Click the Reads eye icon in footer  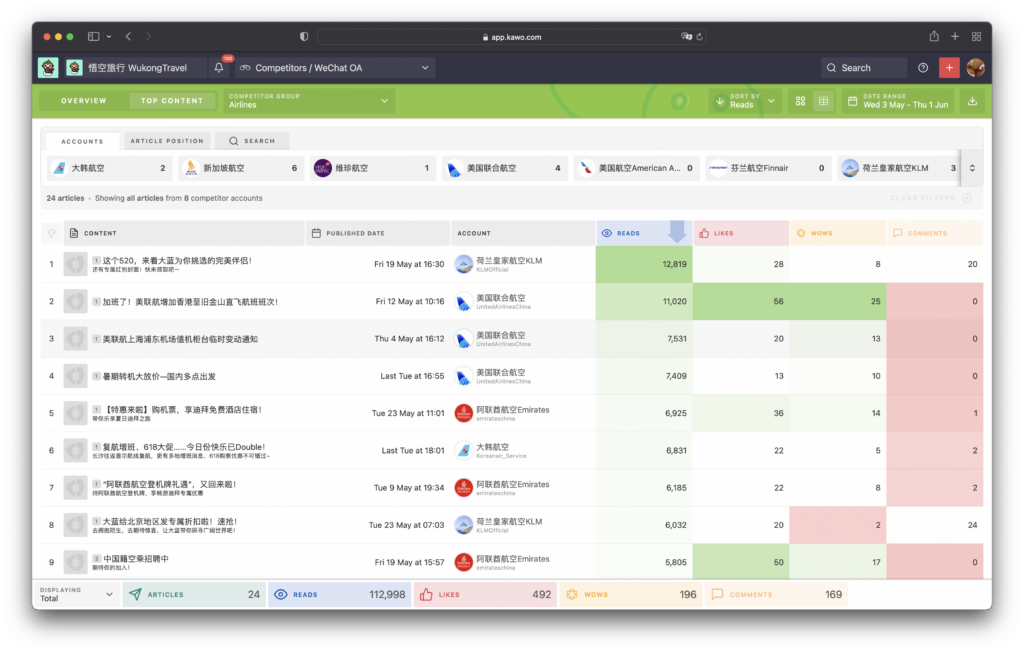point(281,595)
